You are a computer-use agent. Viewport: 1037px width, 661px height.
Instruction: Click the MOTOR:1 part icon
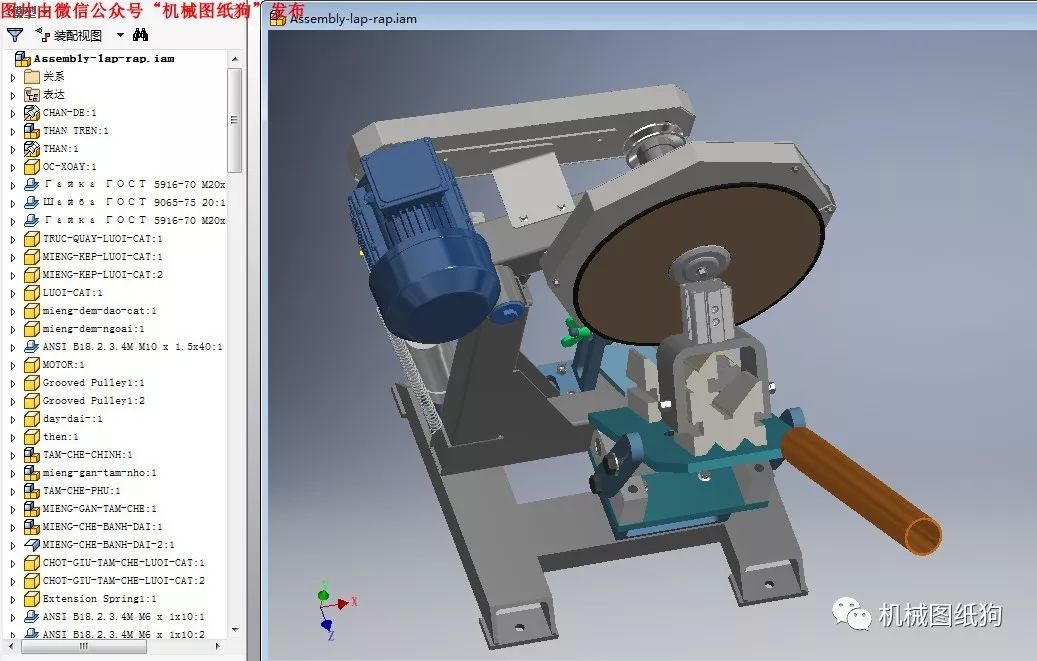[x=32, y=365]
